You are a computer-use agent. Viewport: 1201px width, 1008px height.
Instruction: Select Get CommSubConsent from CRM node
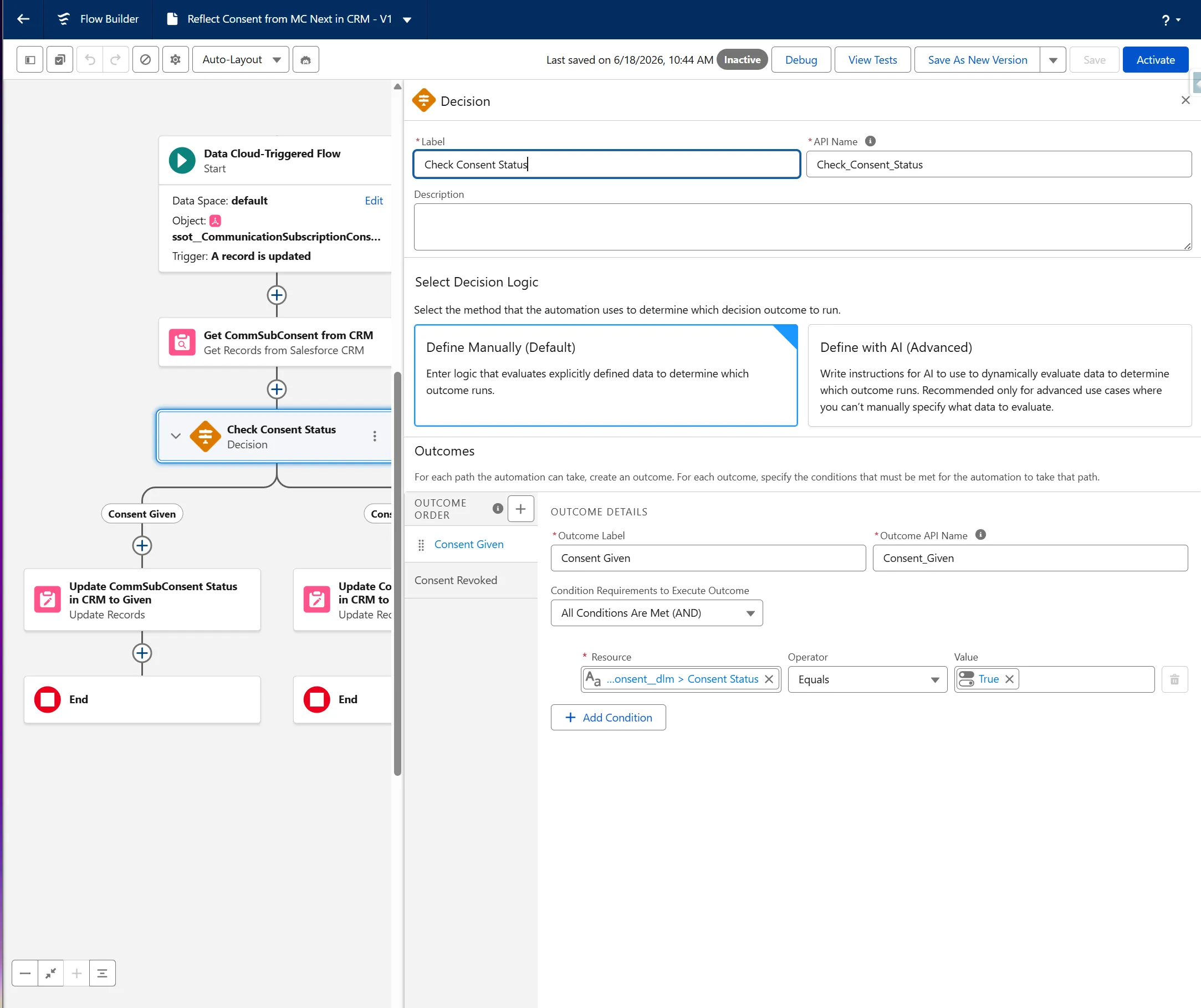coord(275,342)
